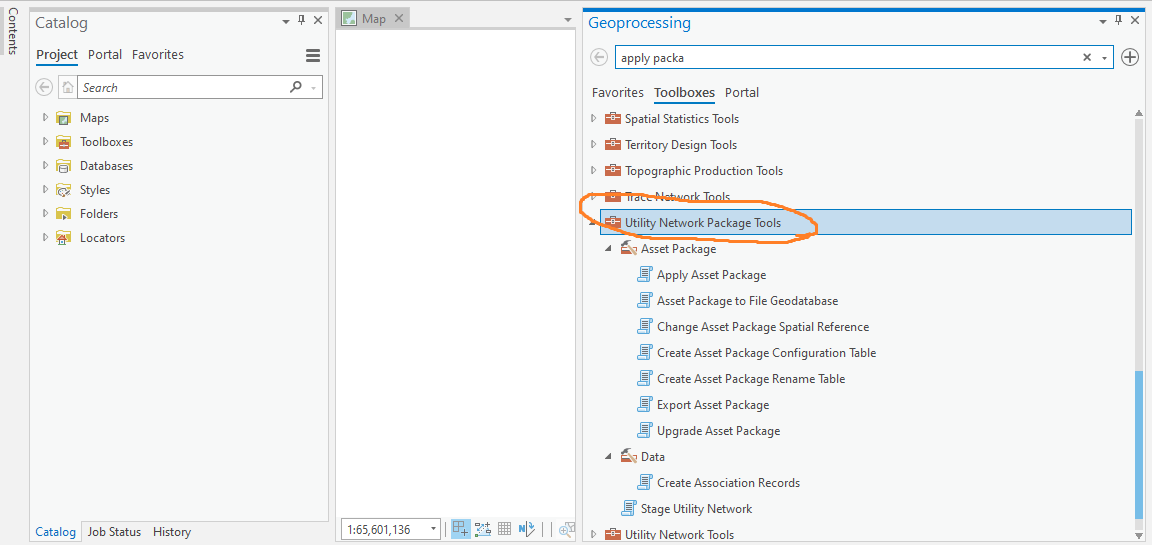
Task: Collapse the Asset Package toolset
Action: coord(608,249)
